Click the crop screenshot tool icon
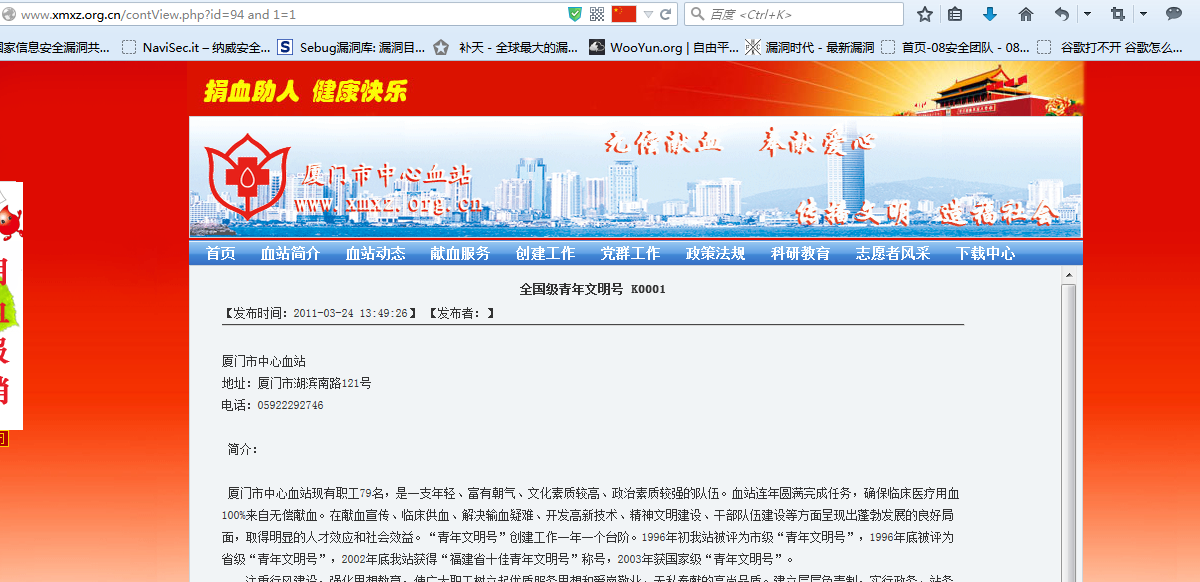This screenshot has height=582, width=1200. pyautogui.click(x=1118, y=14)
